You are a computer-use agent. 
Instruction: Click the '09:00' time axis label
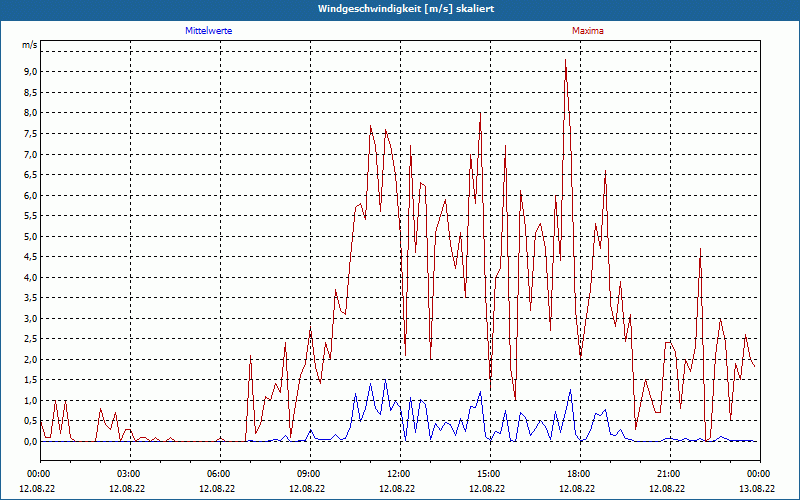point(310,474)
